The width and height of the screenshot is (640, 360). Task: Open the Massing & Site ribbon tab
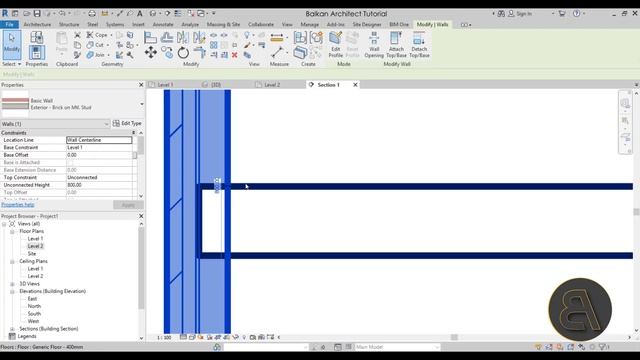223,24
